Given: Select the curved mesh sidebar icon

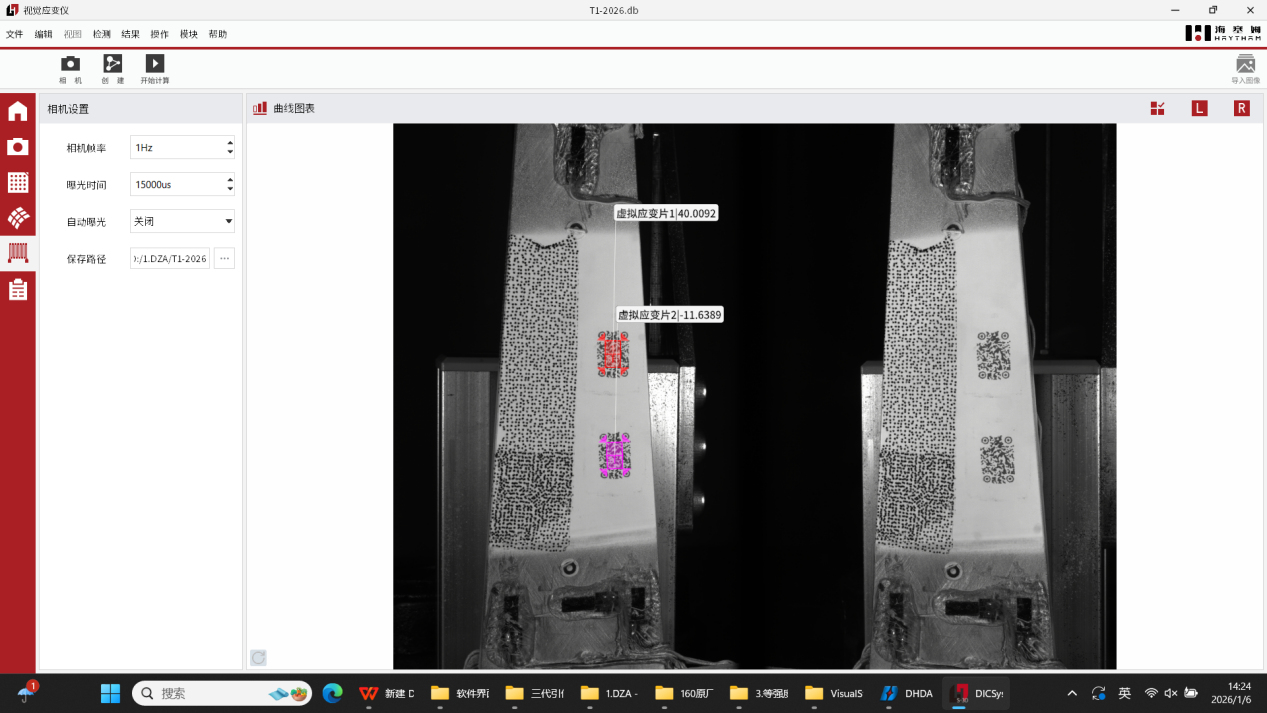Looking at the screenshot, I should [x=18, y=217].
